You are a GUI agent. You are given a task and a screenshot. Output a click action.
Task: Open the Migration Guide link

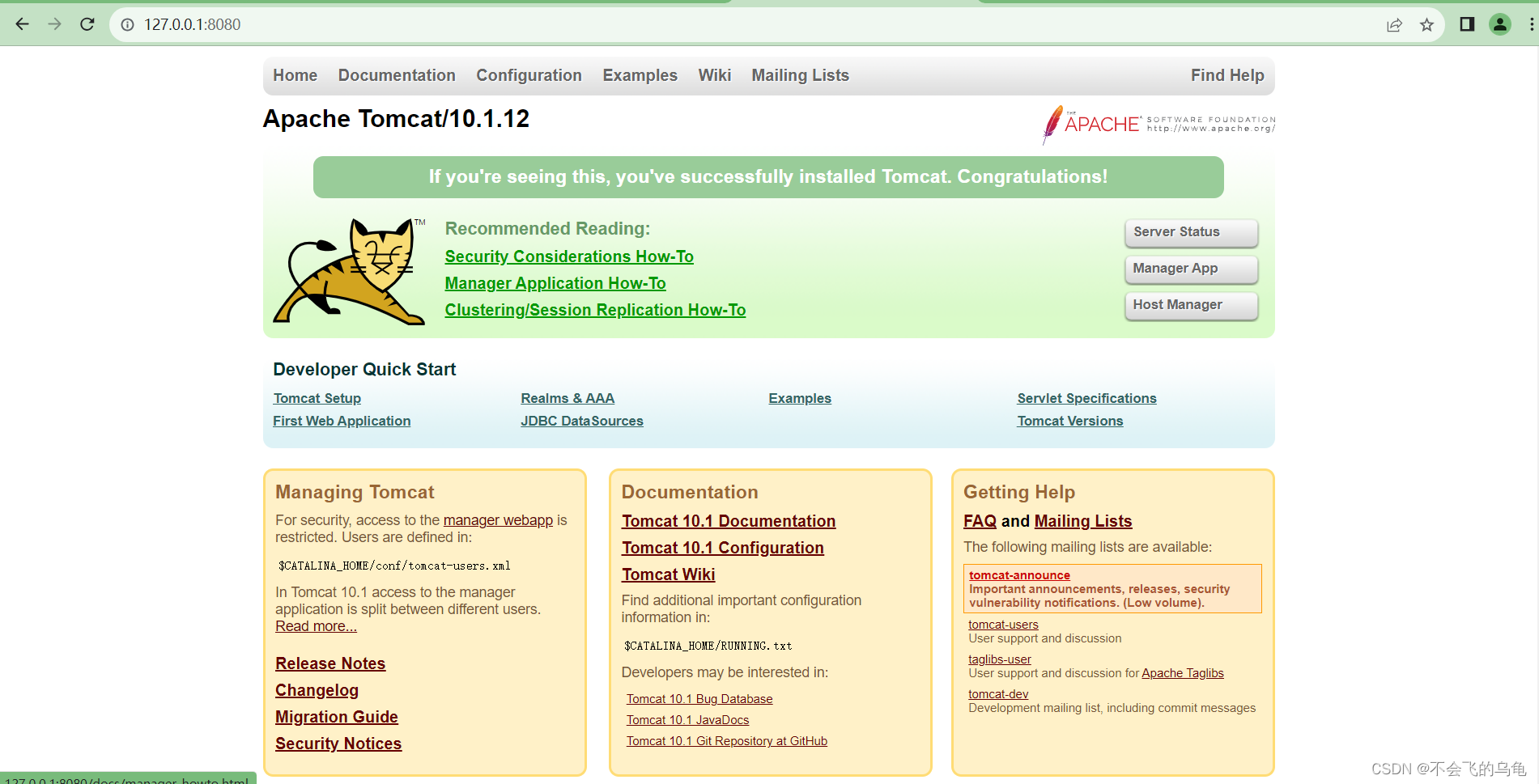337,717
